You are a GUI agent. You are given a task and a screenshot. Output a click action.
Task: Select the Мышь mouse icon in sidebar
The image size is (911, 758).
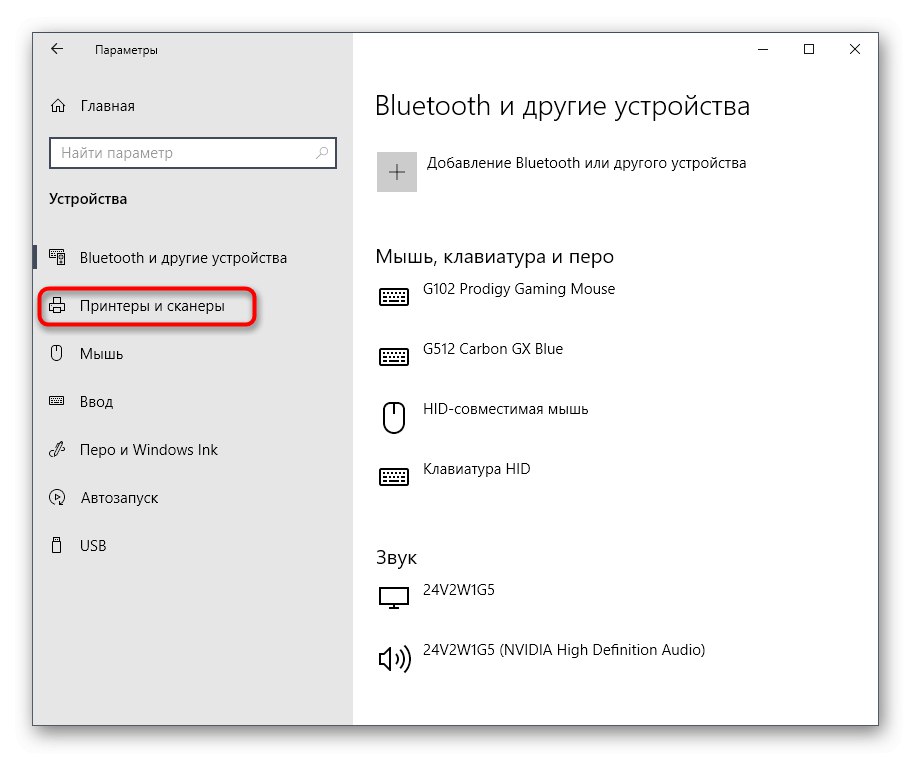58,353
